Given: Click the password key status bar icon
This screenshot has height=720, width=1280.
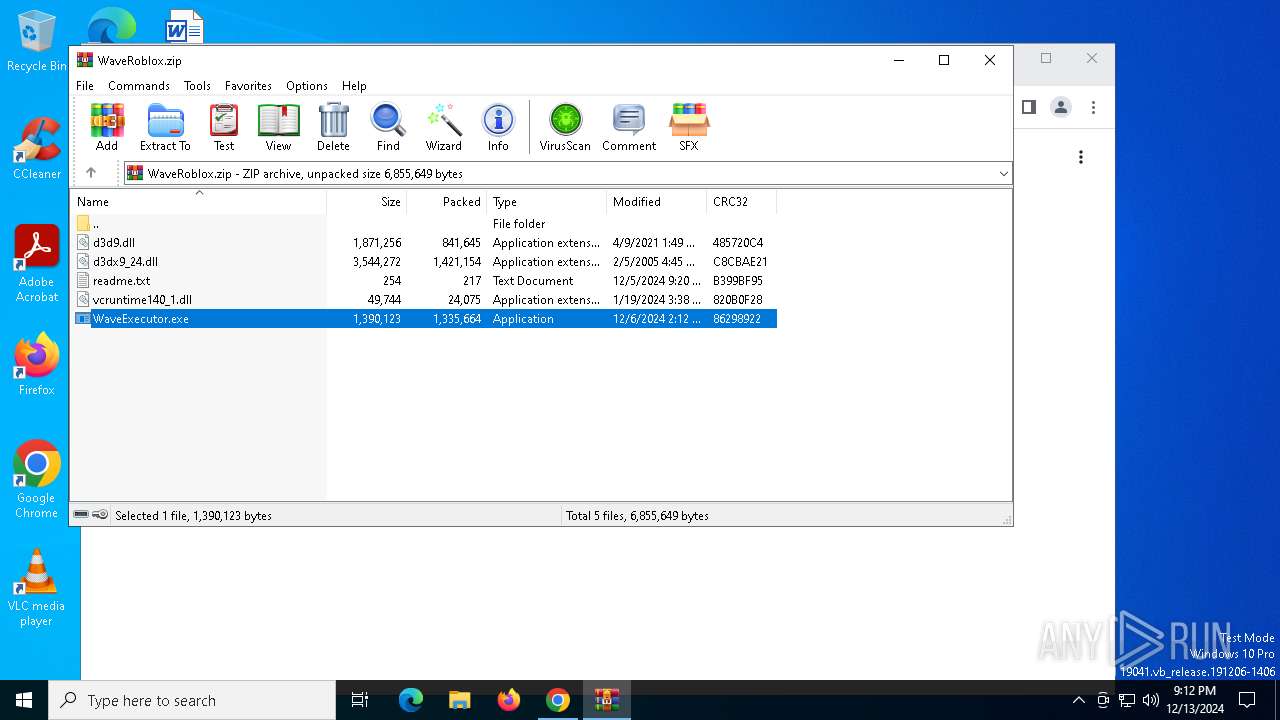Looking at the screenshot, I should click(100, 515).
